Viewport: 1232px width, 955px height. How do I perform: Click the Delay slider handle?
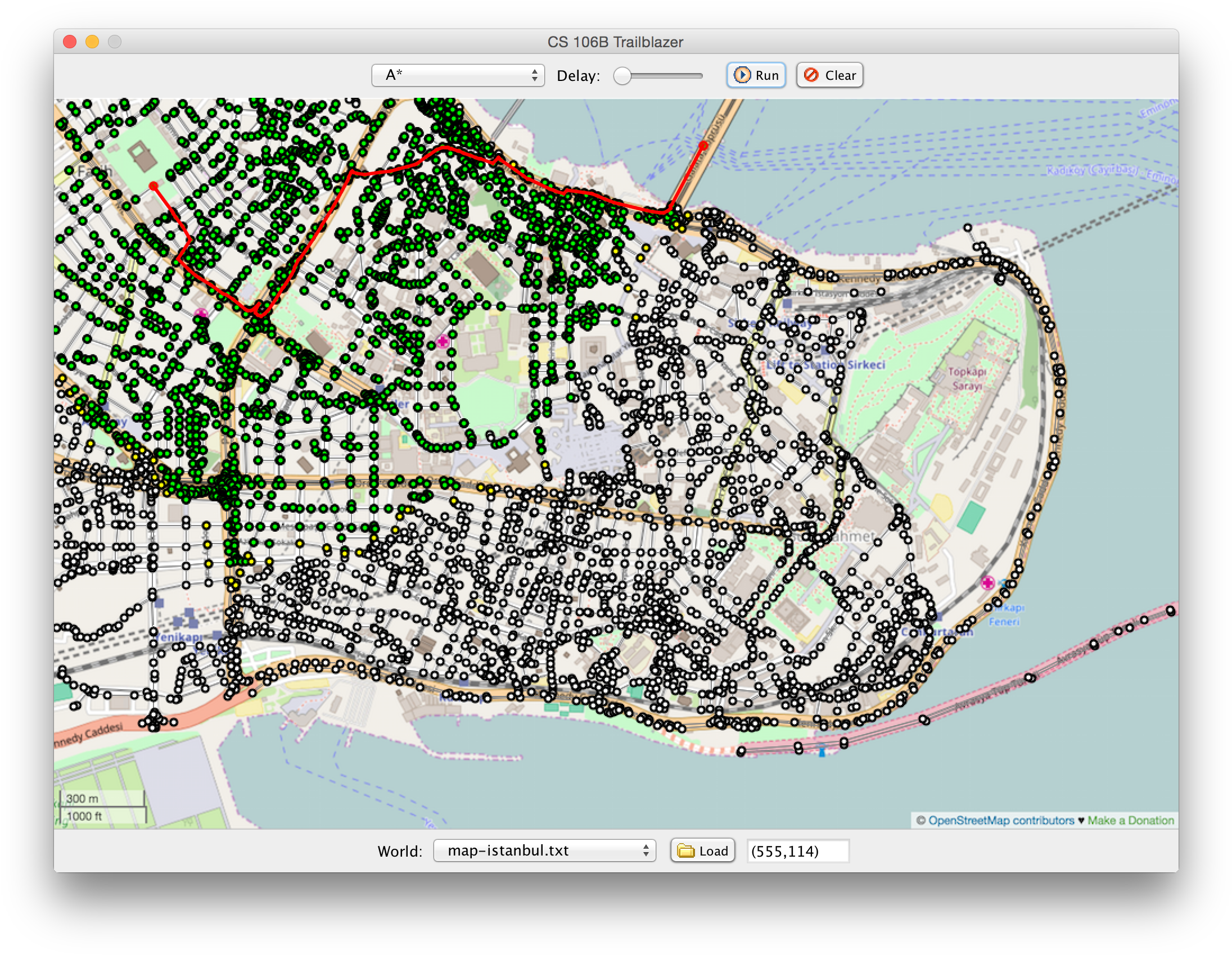point(623,75)
